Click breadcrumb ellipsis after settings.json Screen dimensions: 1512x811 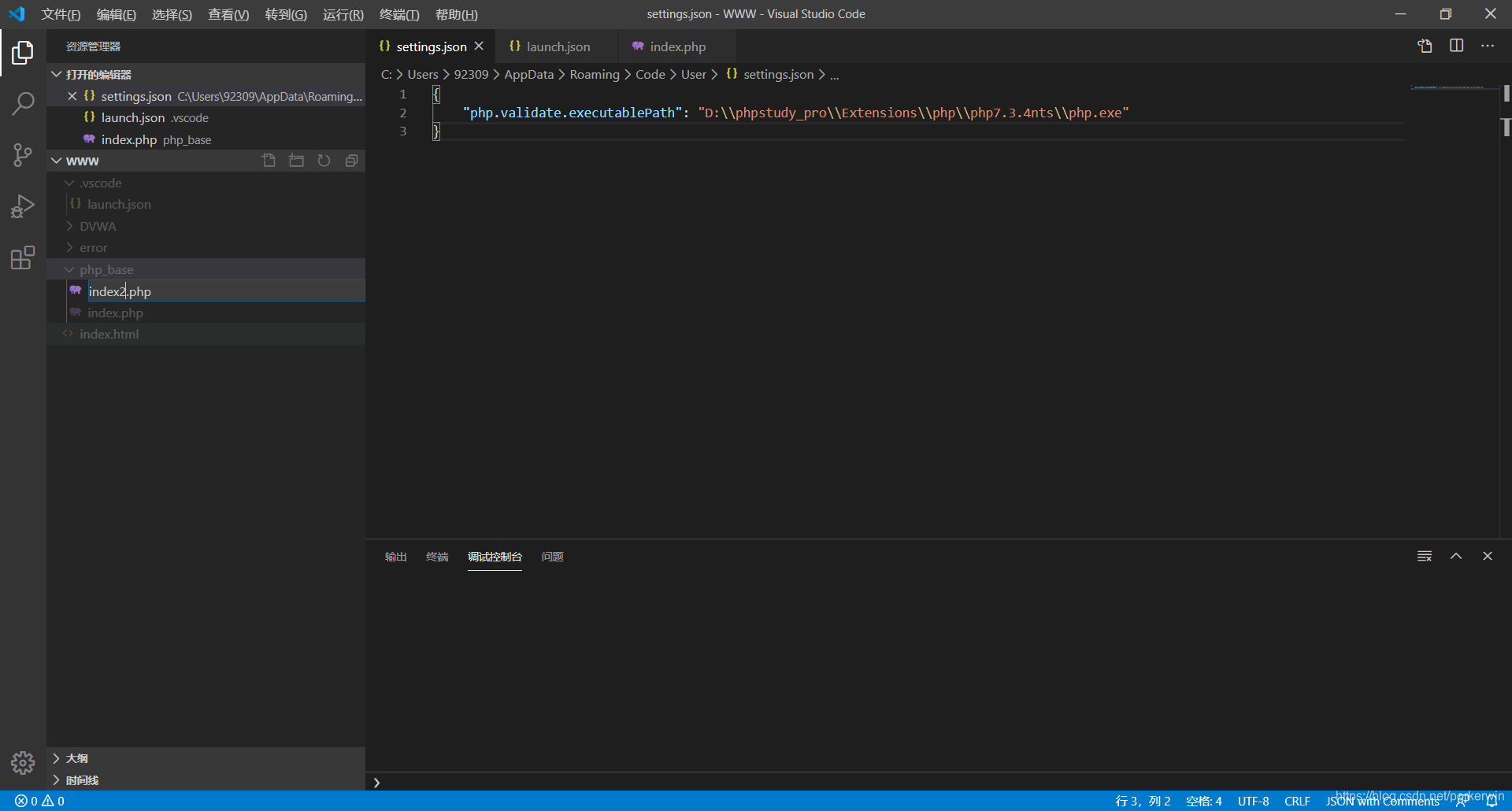coord(834,75)
